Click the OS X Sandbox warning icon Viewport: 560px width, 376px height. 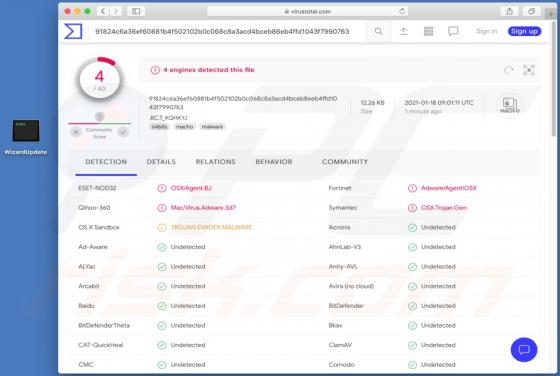pos(162,227)
